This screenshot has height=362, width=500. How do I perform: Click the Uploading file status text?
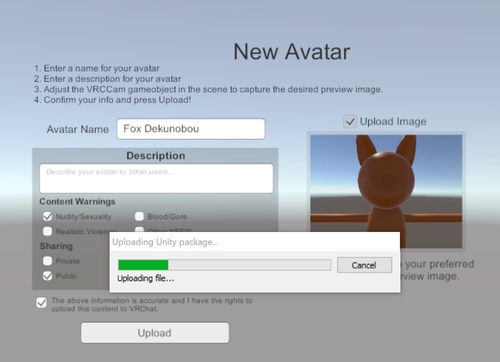[146, 278]
